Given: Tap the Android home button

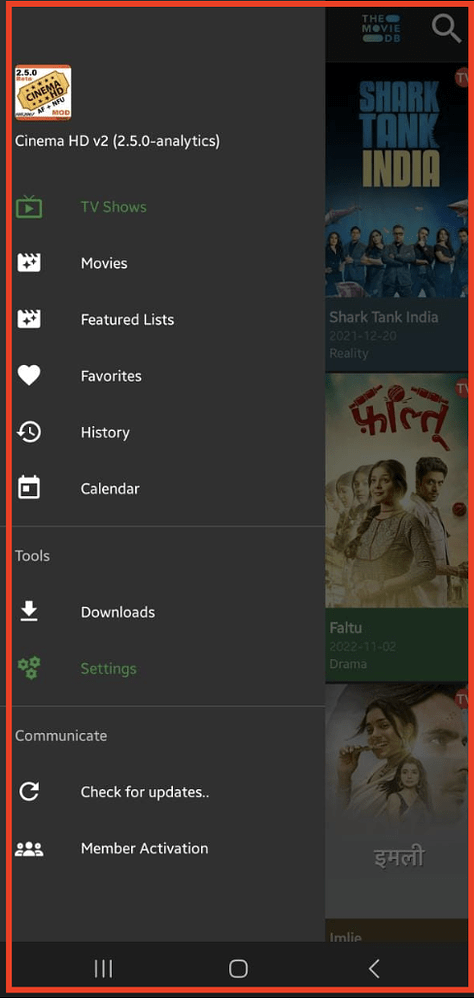Looking at the screenshot, I should point(238,969).
